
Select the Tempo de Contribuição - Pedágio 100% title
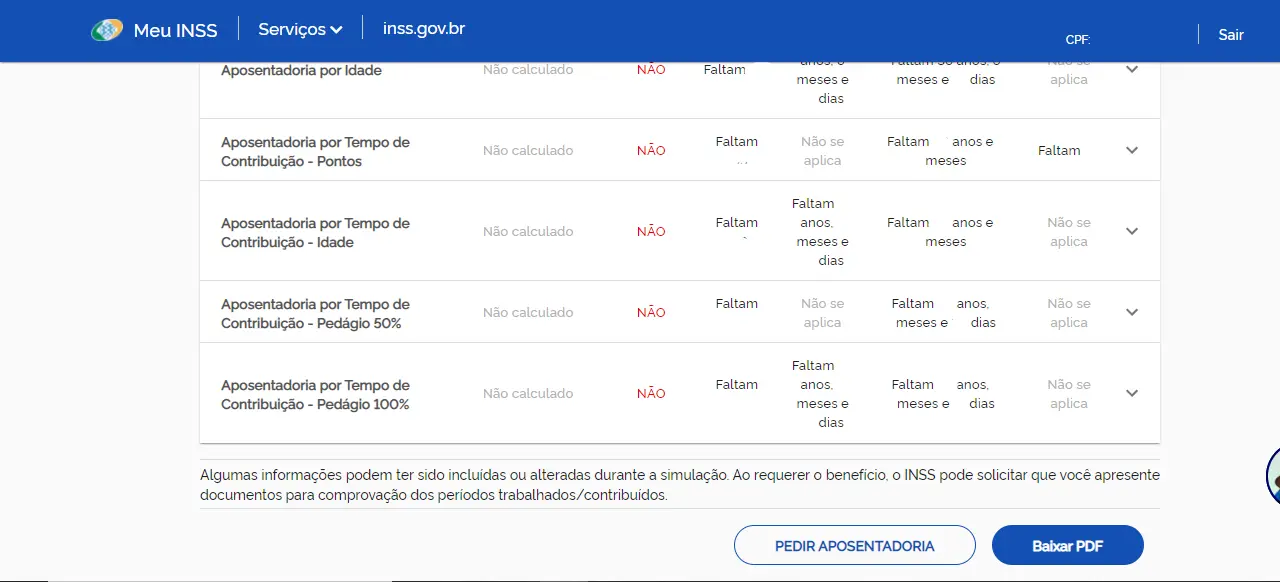[x=315, y=395]
